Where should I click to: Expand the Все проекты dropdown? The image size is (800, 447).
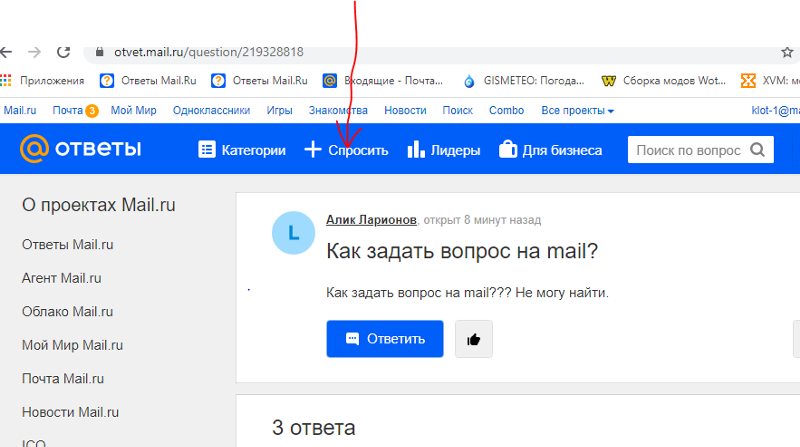tap(578, 110)
